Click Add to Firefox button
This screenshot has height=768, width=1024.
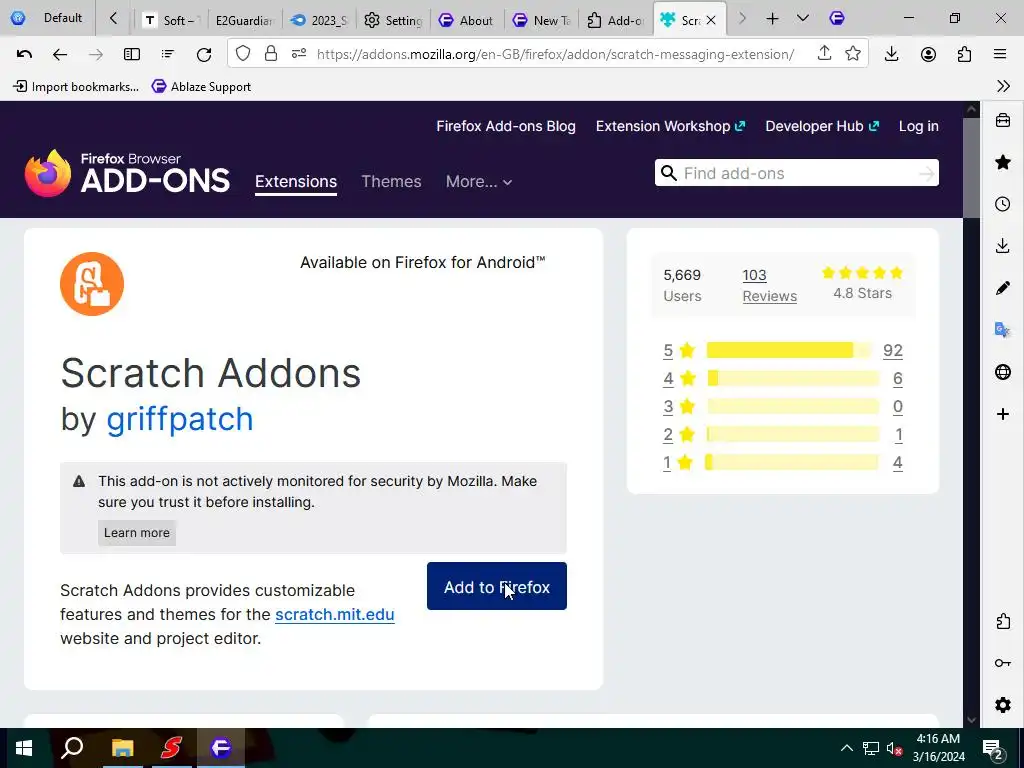pos(497,586)
